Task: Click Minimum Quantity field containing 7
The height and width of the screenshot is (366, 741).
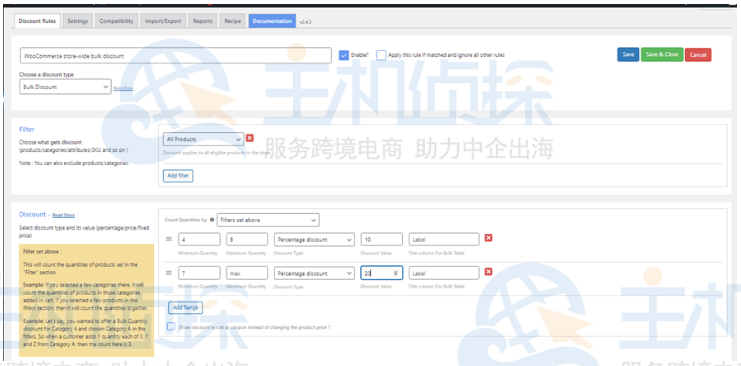Action: 199,273
